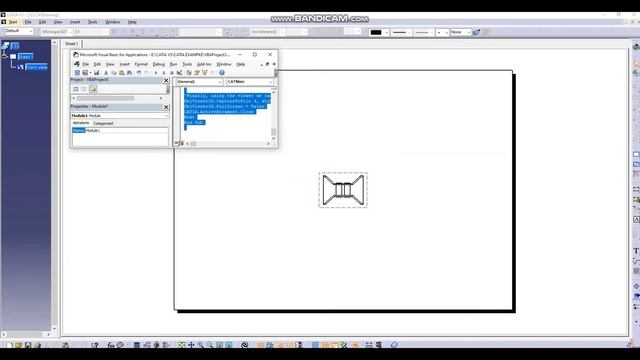Click the What's This help cursor icon
This screenshot has width=640, height=360.
point(95,345)
